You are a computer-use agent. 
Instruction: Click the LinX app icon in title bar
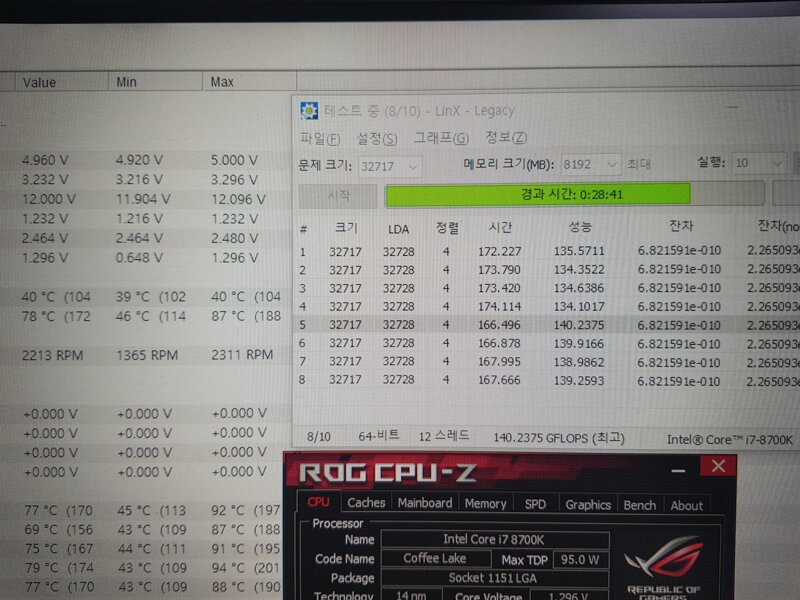coord(309,111)
